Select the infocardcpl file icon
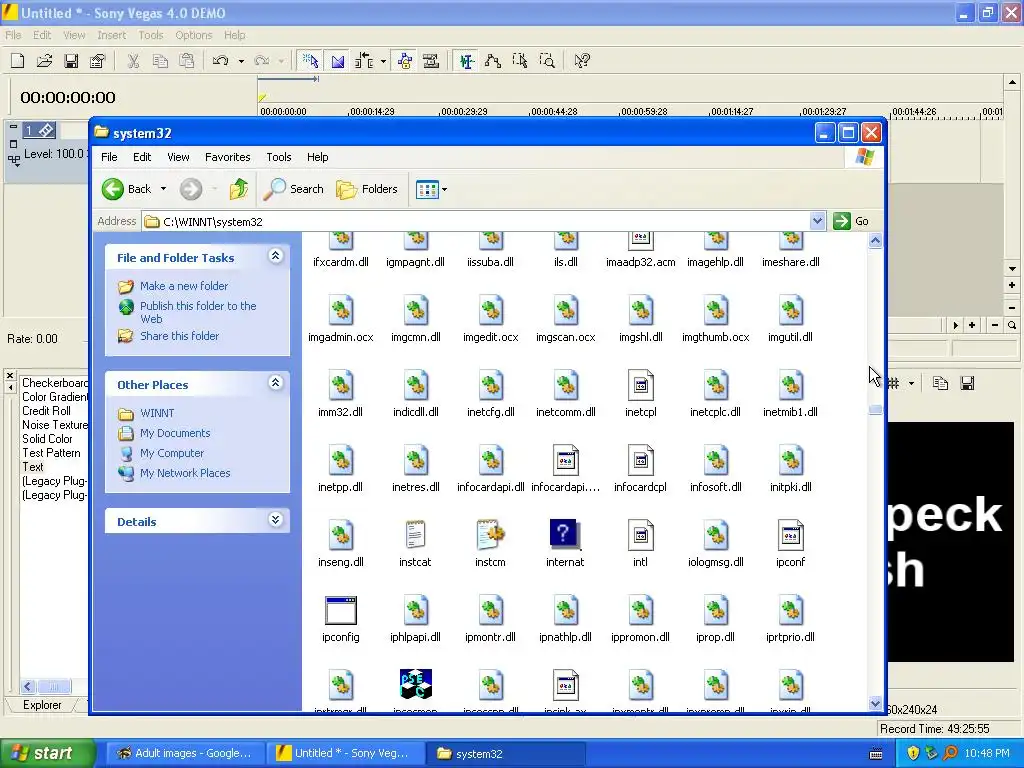 [x=641, y=460]
